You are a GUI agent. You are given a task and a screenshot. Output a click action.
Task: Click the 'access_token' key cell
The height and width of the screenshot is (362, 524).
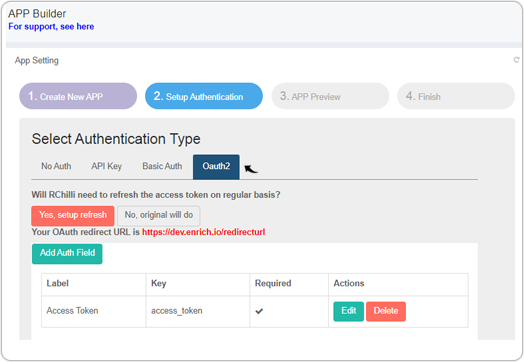(198, 311)
